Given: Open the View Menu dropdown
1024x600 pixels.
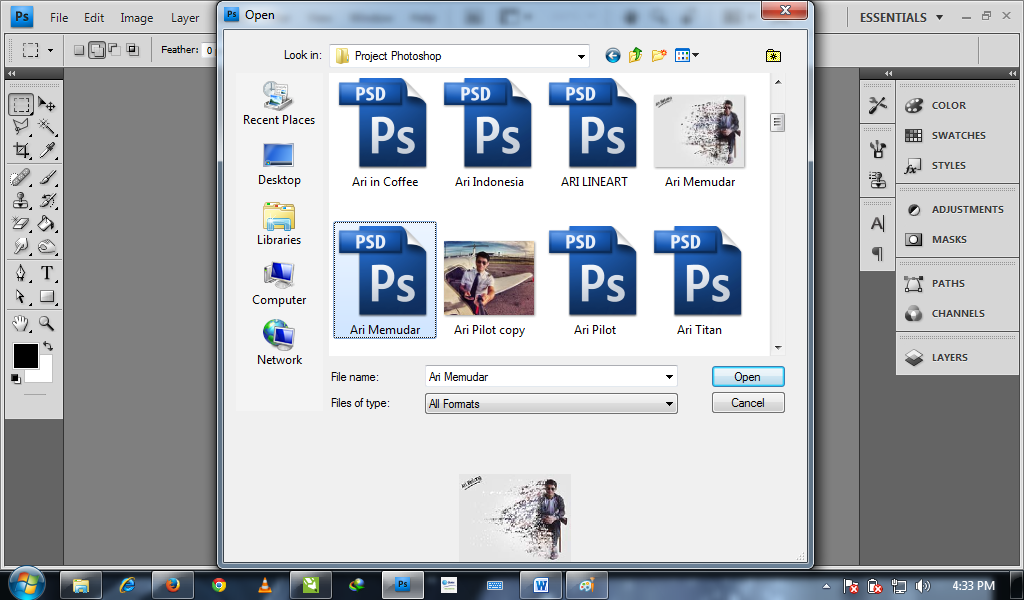Looking at the screenshot, I should [x=686, y=55].
